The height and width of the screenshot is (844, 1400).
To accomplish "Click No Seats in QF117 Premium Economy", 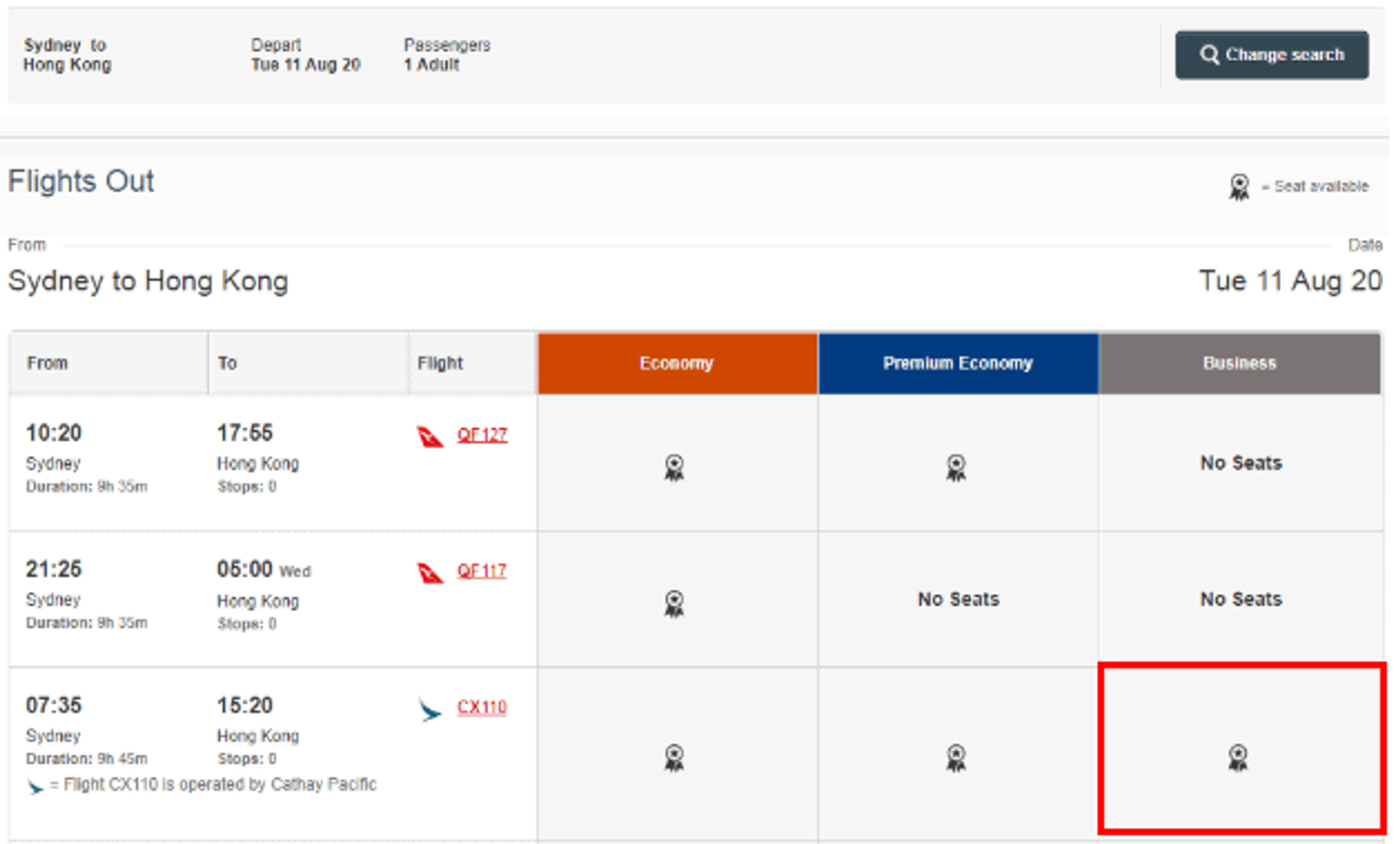I will tap(958, 599).
